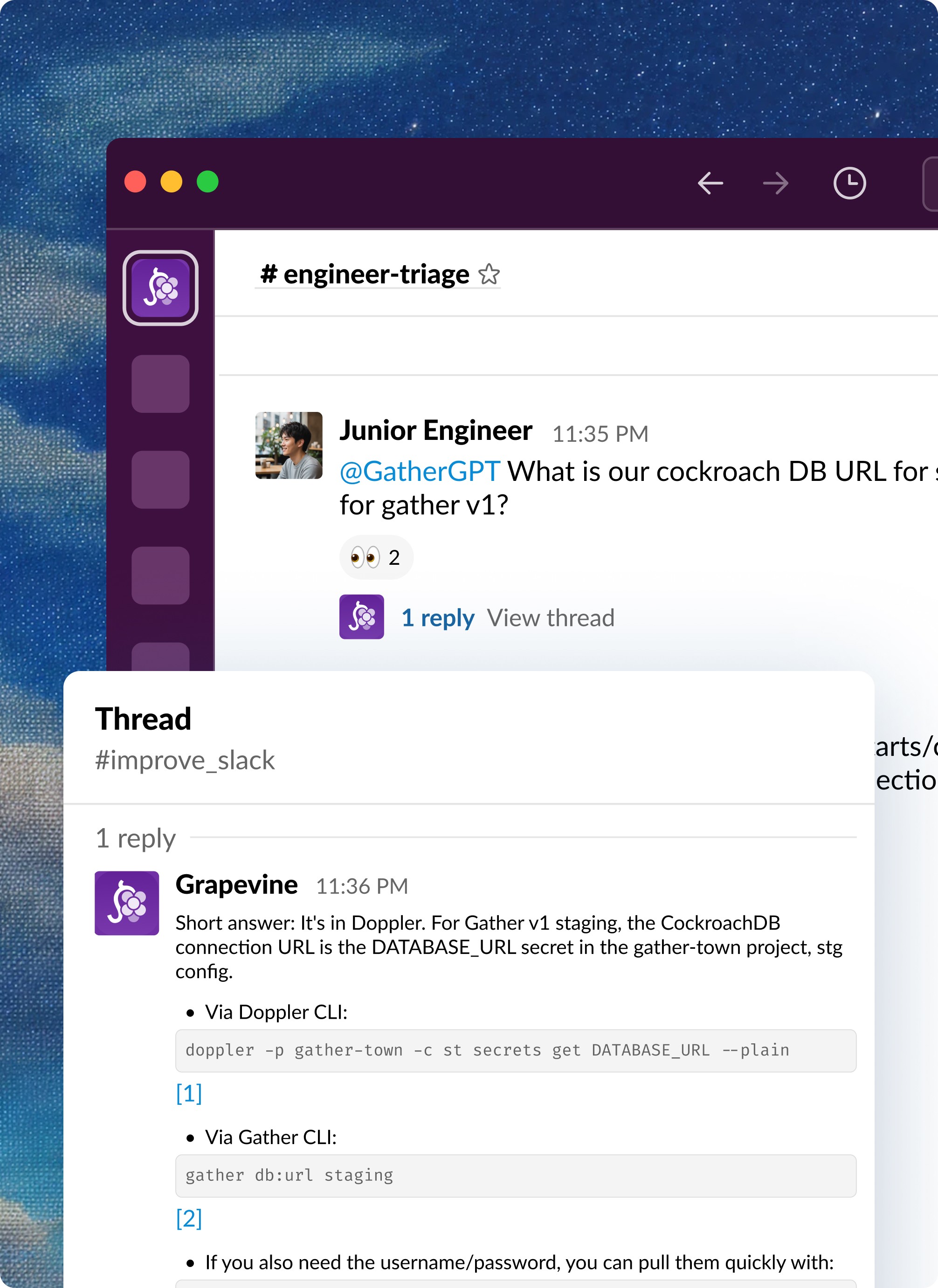Open citation link [1]
The width and height of the screenshot is (938, 1288).
(189, 1093)
